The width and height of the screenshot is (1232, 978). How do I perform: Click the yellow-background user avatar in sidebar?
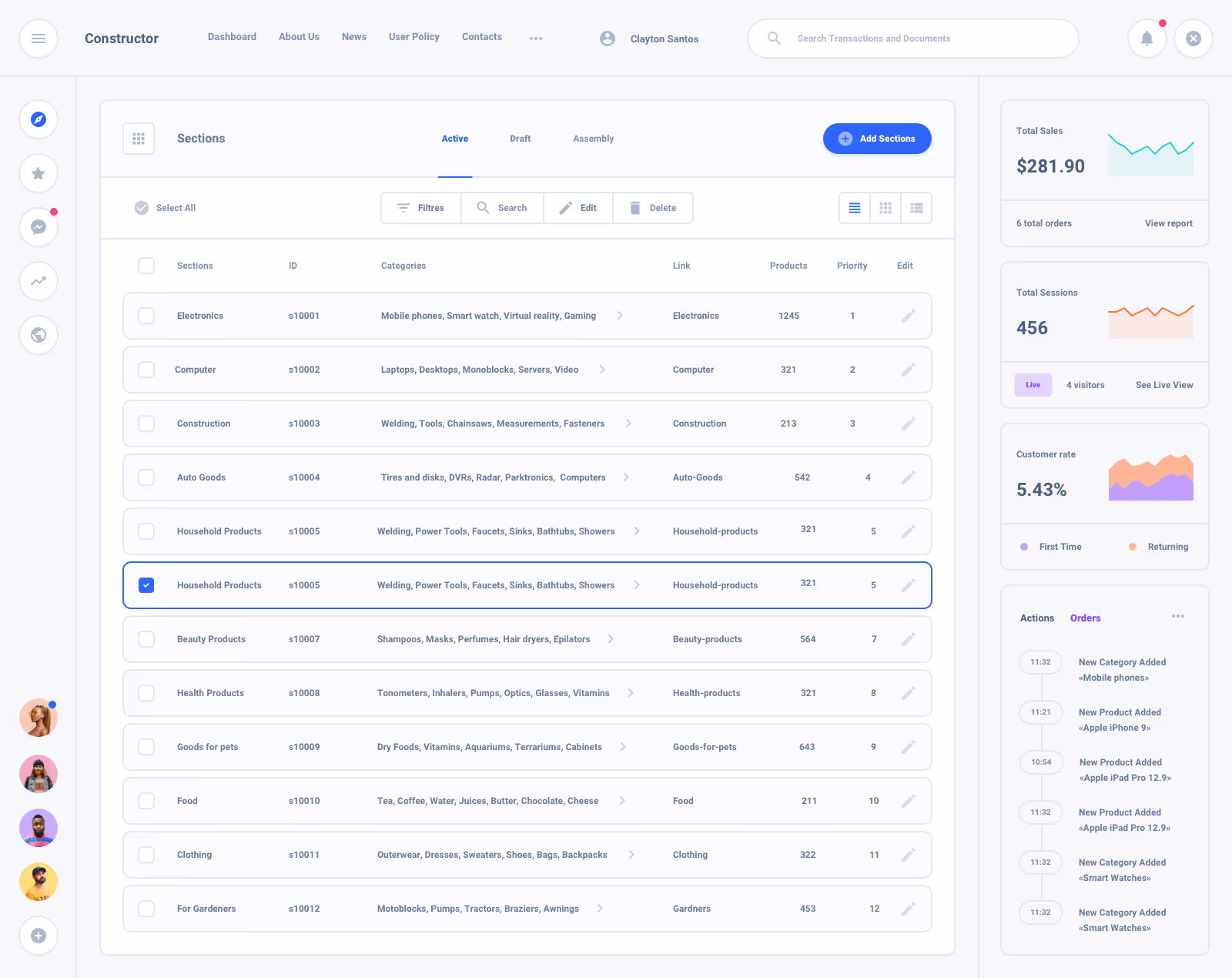pyautogui.click(x=38, y=882)
